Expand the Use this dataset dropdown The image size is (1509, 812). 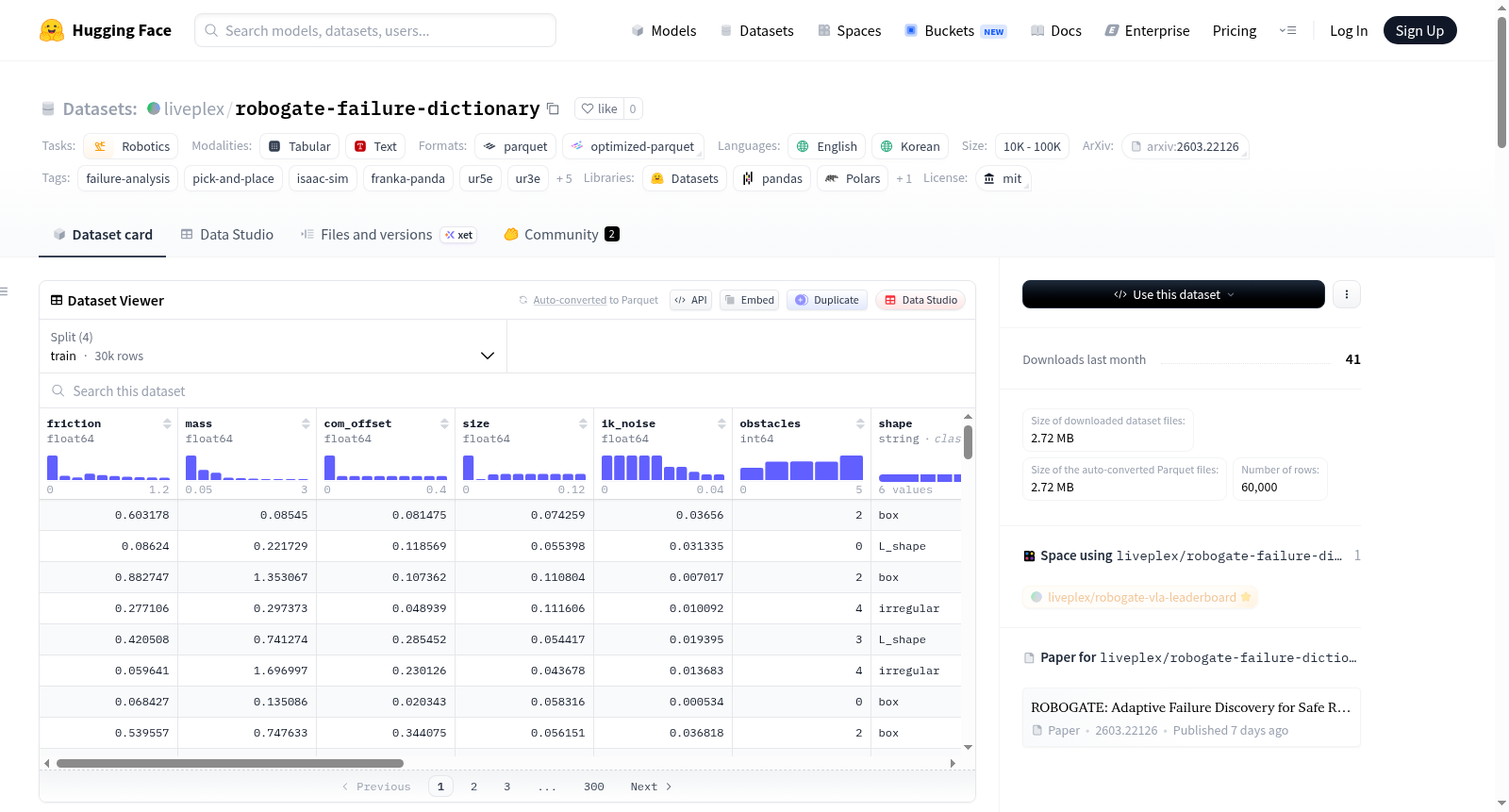tap(1173, 294)
